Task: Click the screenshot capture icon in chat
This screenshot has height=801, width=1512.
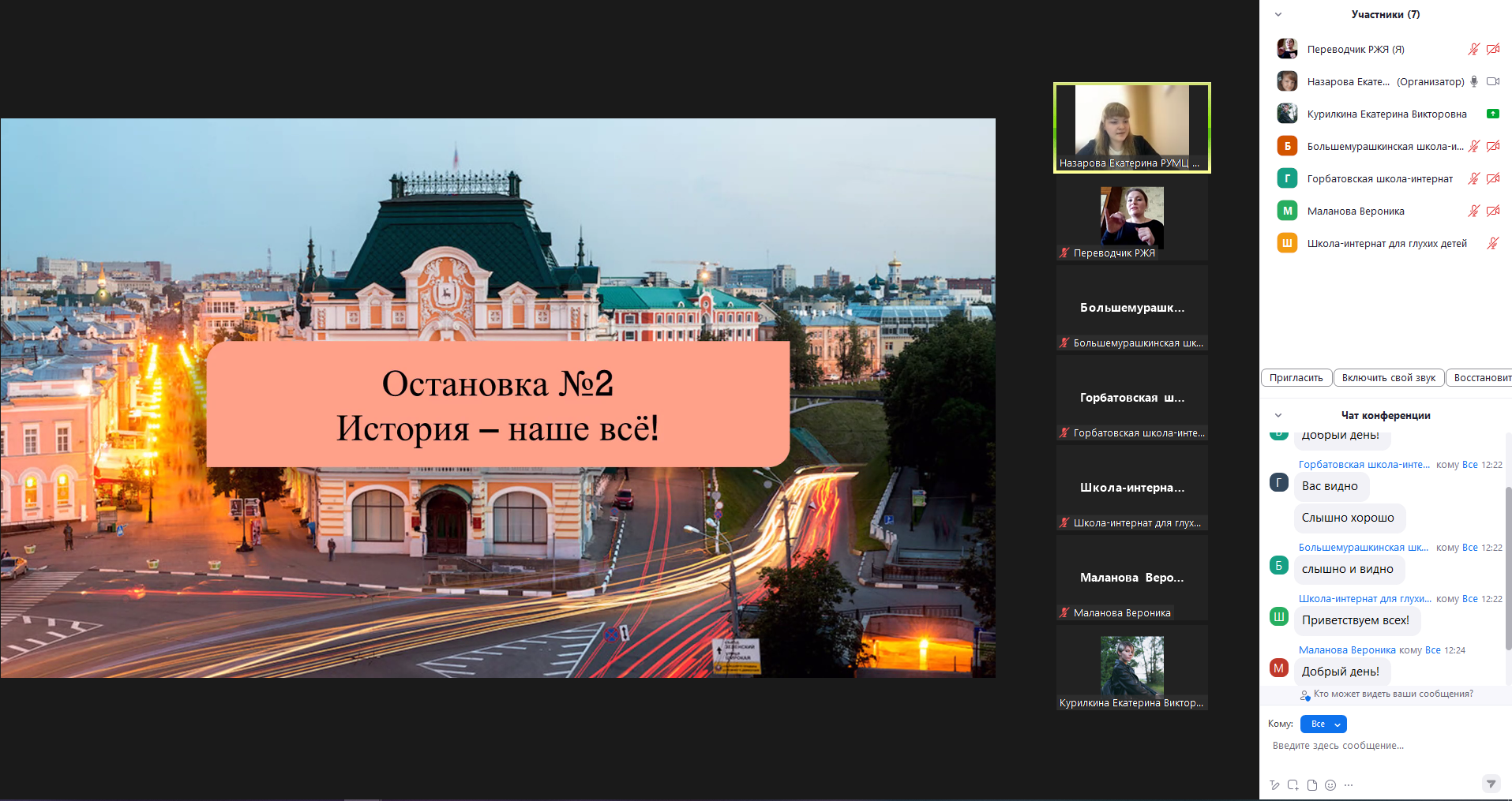Action: click(x=1293, y=785)
